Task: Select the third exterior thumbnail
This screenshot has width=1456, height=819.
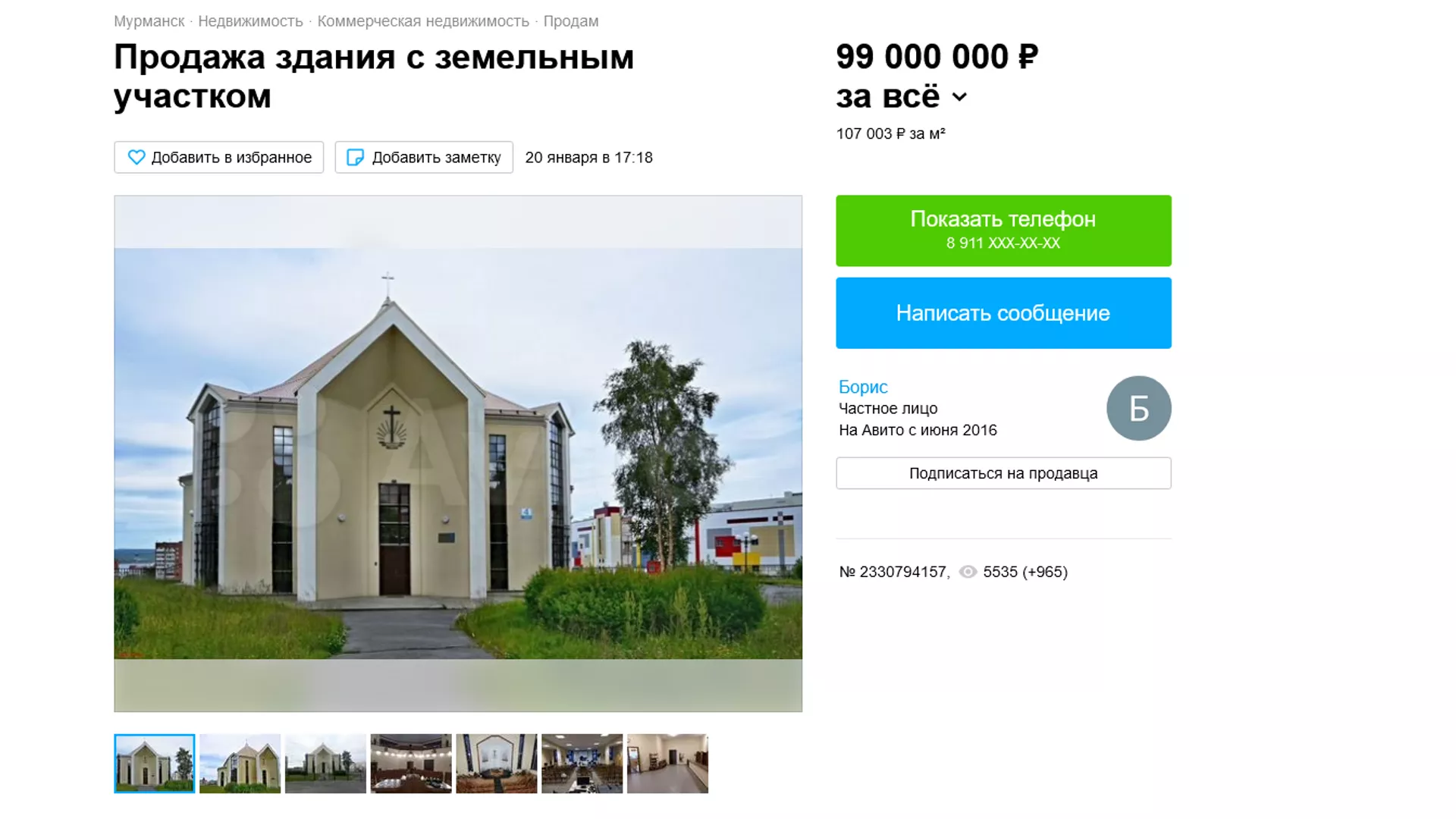Action: (325, 764)
